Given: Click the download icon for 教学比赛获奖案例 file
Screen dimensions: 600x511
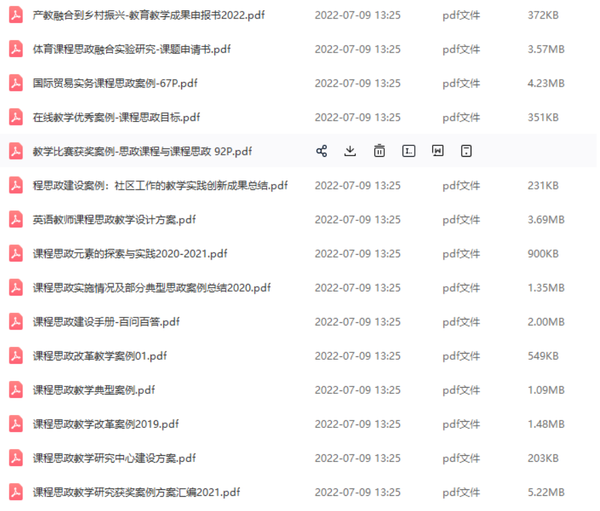Looking at the screenshot, I should 350,151.
